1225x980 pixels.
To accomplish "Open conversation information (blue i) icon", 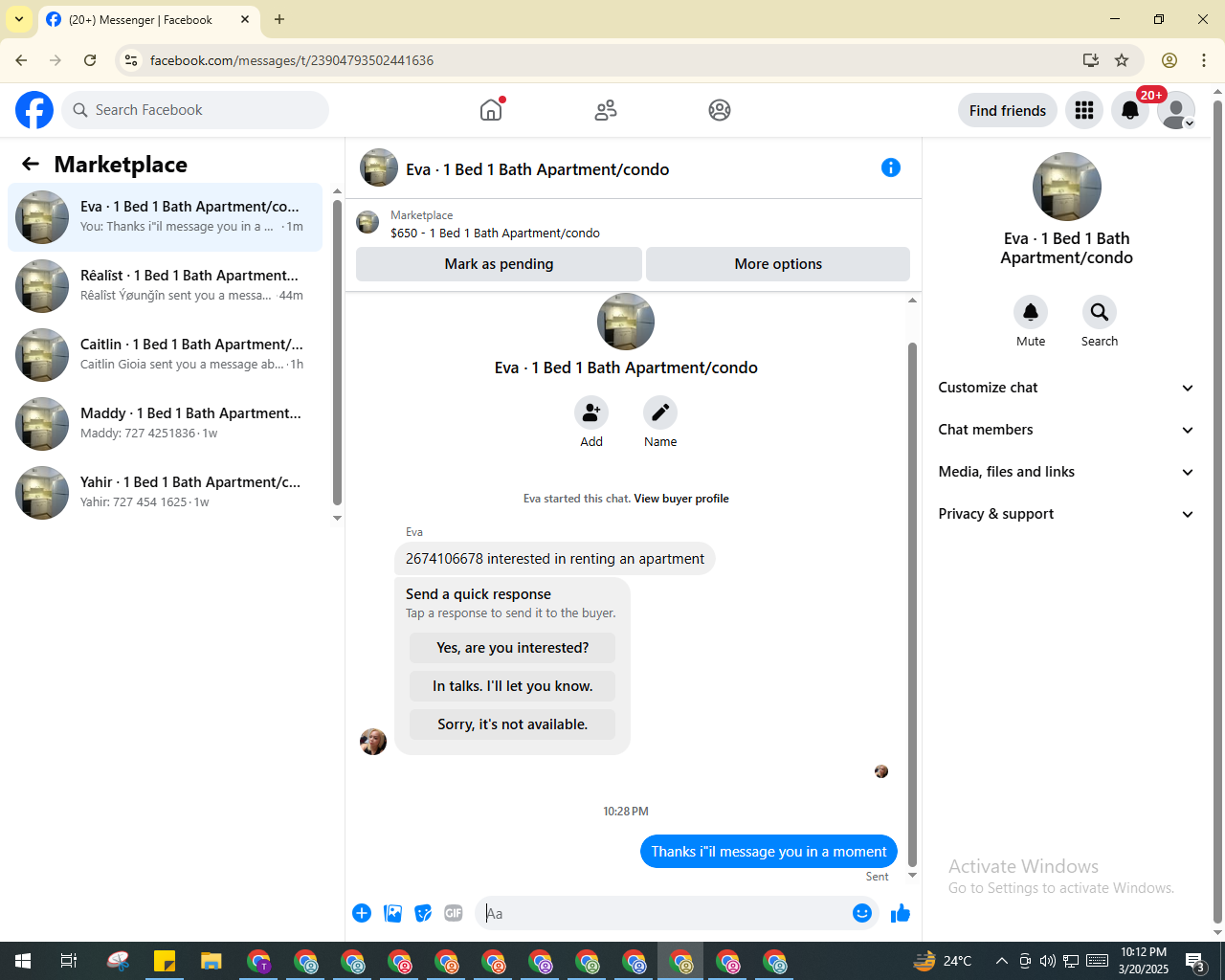I will pos(891,167).
